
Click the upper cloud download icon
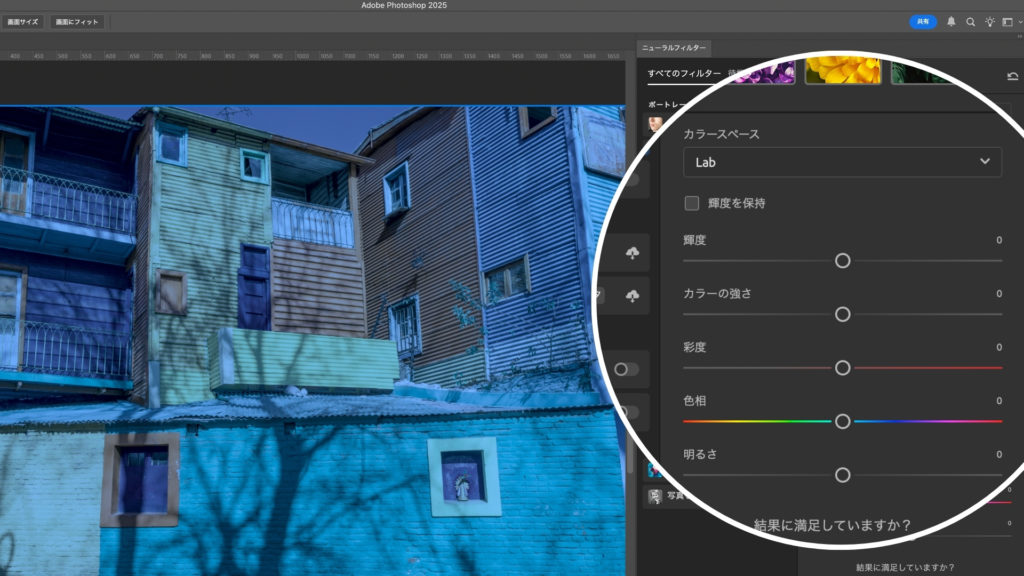pyautogui.click(x=632, y=253)
